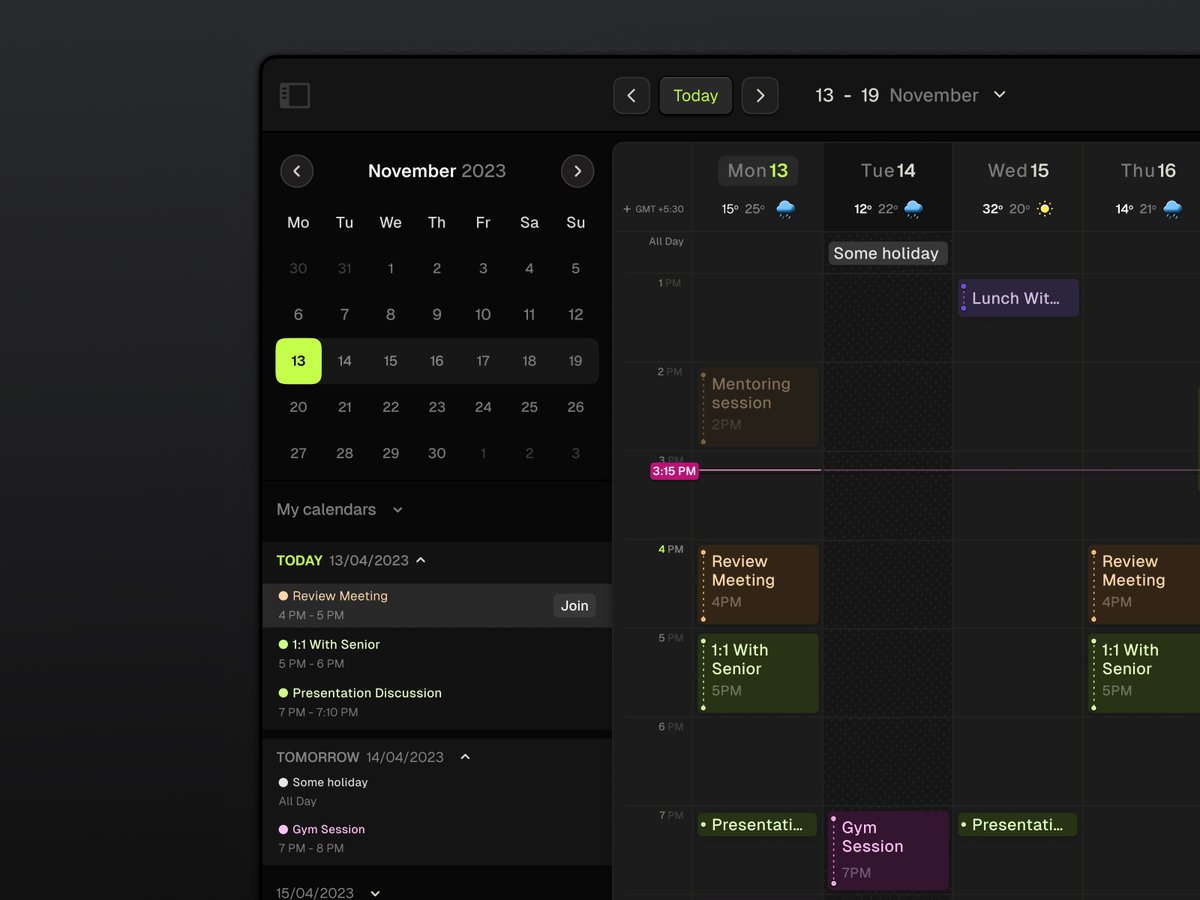
Task: Click the rain weather icon under Tue 14
Action: [913, 209]
